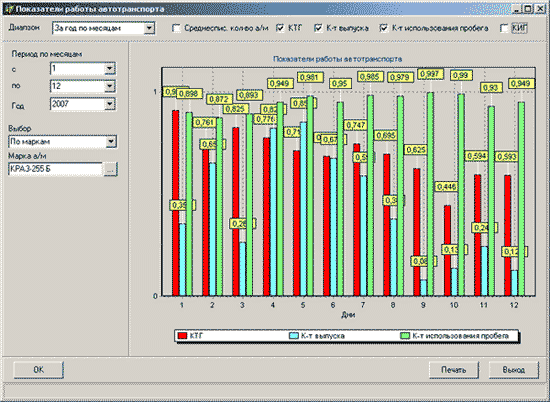Disable К-т использования пробега checkbox
550x402 pixels.
pyautogui.click(x=384, y=28)
